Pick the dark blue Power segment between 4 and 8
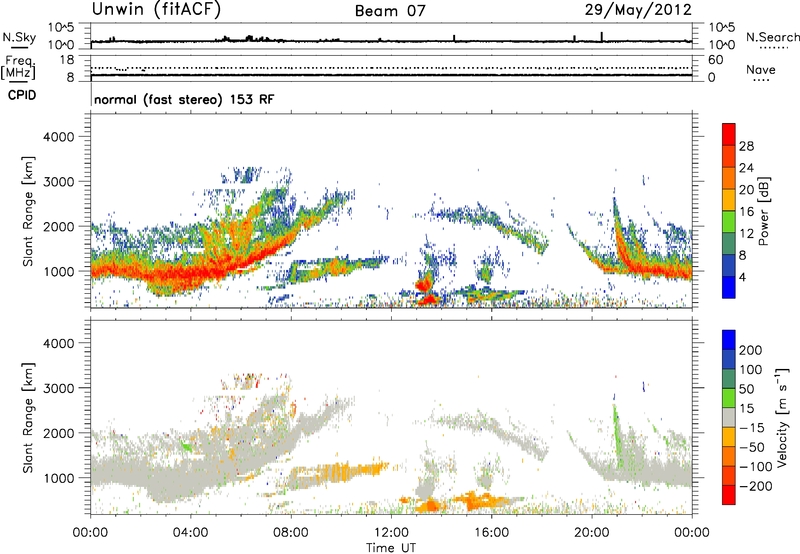This screenshot has height=554, width=800. [729, 266]
